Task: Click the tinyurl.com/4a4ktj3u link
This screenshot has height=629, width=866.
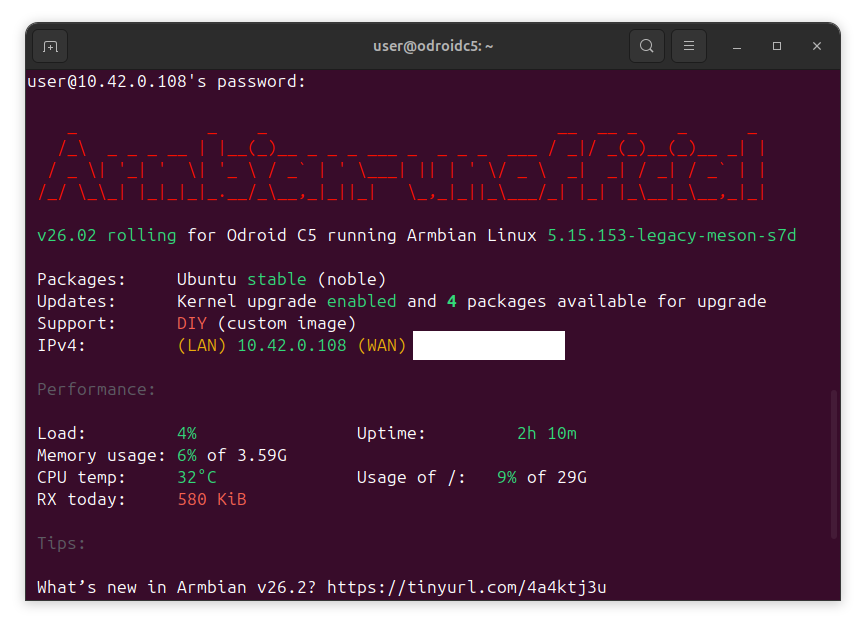Action: [466, 587]
